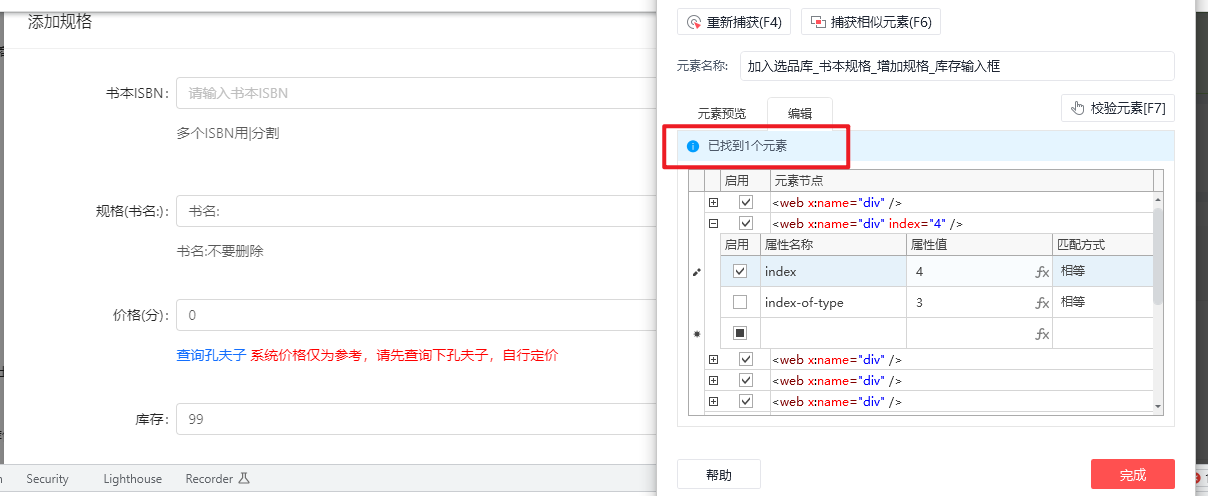Click the 价格(分) input showing 0
Screen dimensions: 1208x496
pyautogui.click(x=416, y=315)
